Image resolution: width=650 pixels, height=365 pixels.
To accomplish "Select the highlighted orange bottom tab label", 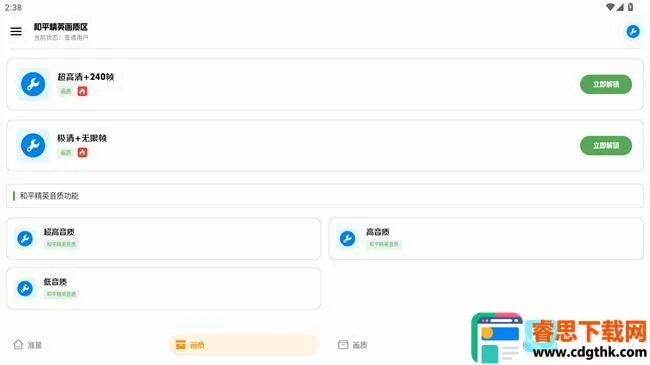I will pos(197,345).
